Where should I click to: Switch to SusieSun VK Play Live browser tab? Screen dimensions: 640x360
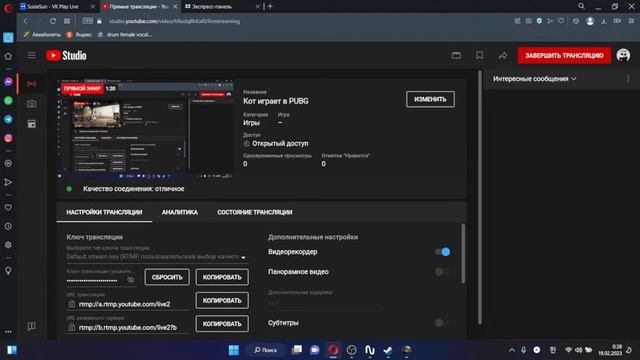(57, 7)
